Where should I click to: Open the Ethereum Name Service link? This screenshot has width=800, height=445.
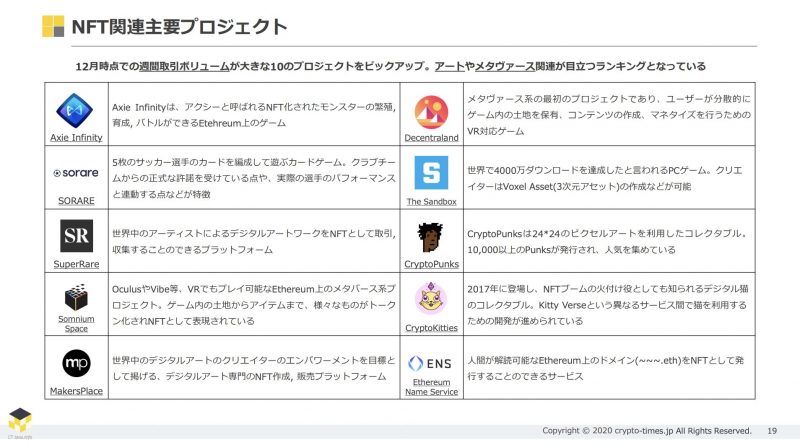[x=432, y=385]
